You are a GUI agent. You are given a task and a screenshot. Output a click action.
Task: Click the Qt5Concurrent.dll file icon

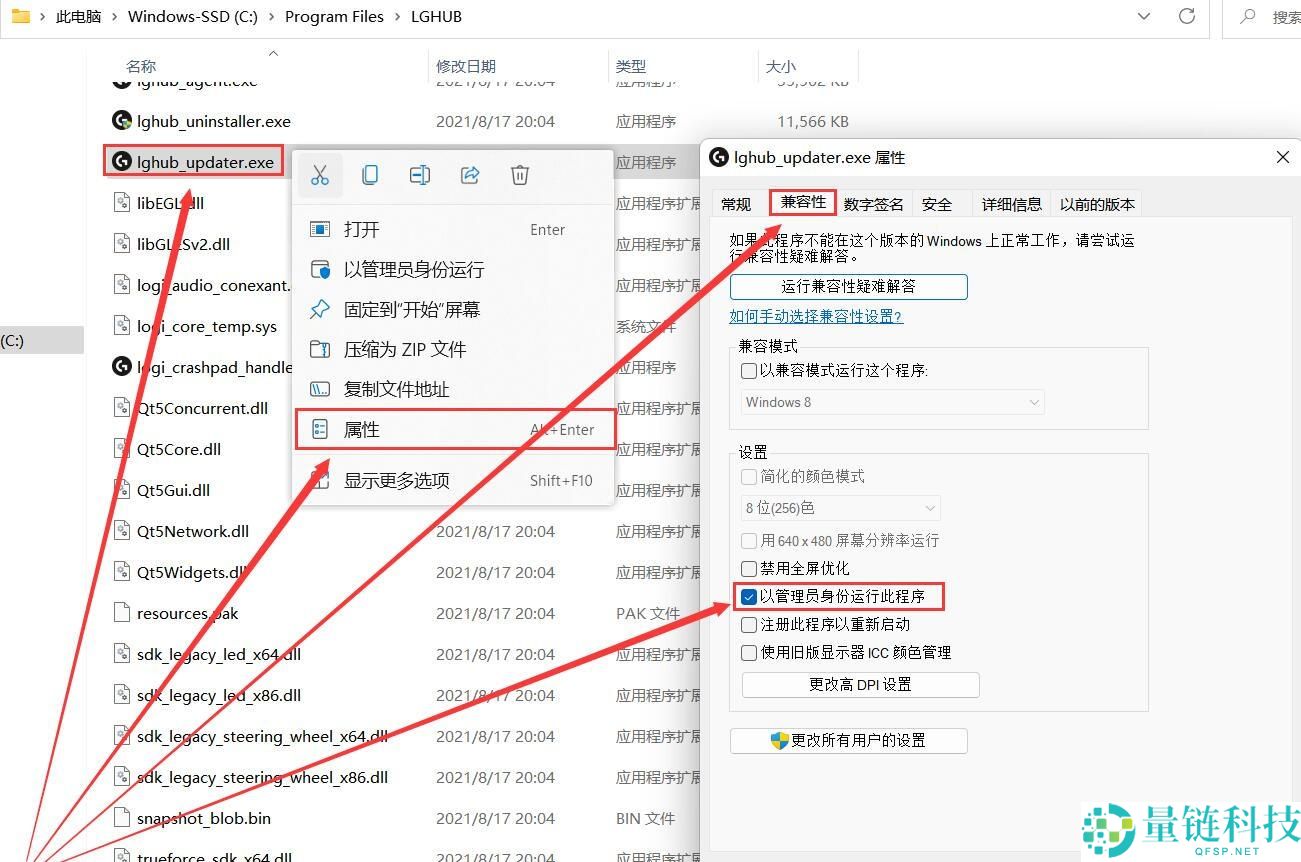[x=121, y=408]
